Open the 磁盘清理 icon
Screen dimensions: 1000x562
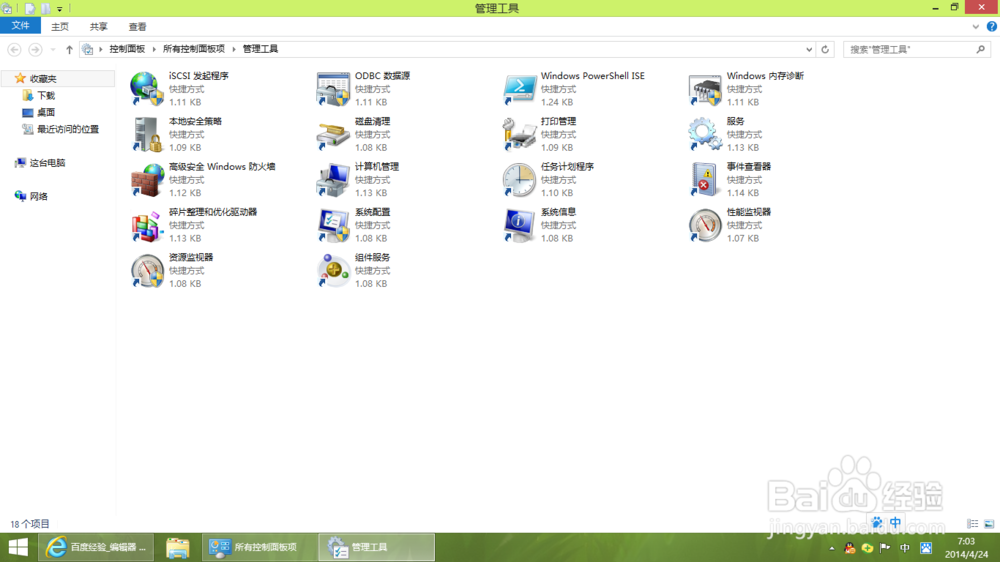click(x=333, y=134)
